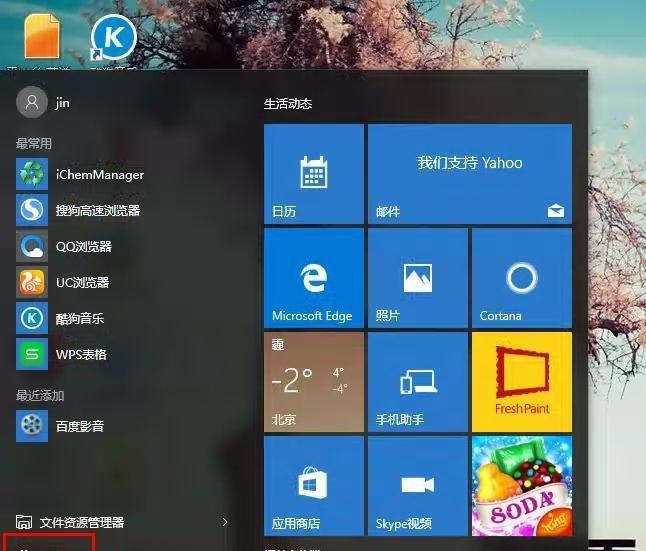This screenshot has width=646, height=551.
Task: Expand the 文件资源管理器 jump list arrow
Action: pos(225,522)
